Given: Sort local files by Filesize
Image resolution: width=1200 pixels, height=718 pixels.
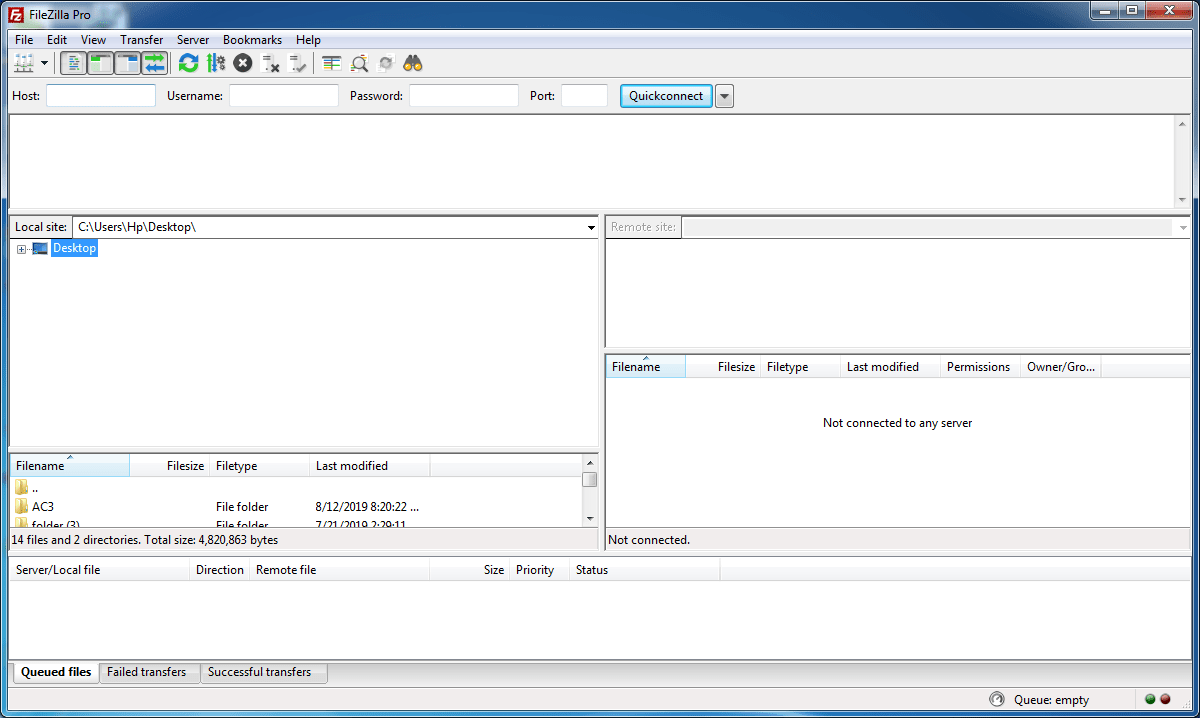Looking at the screenshot, I should [169, 466].
